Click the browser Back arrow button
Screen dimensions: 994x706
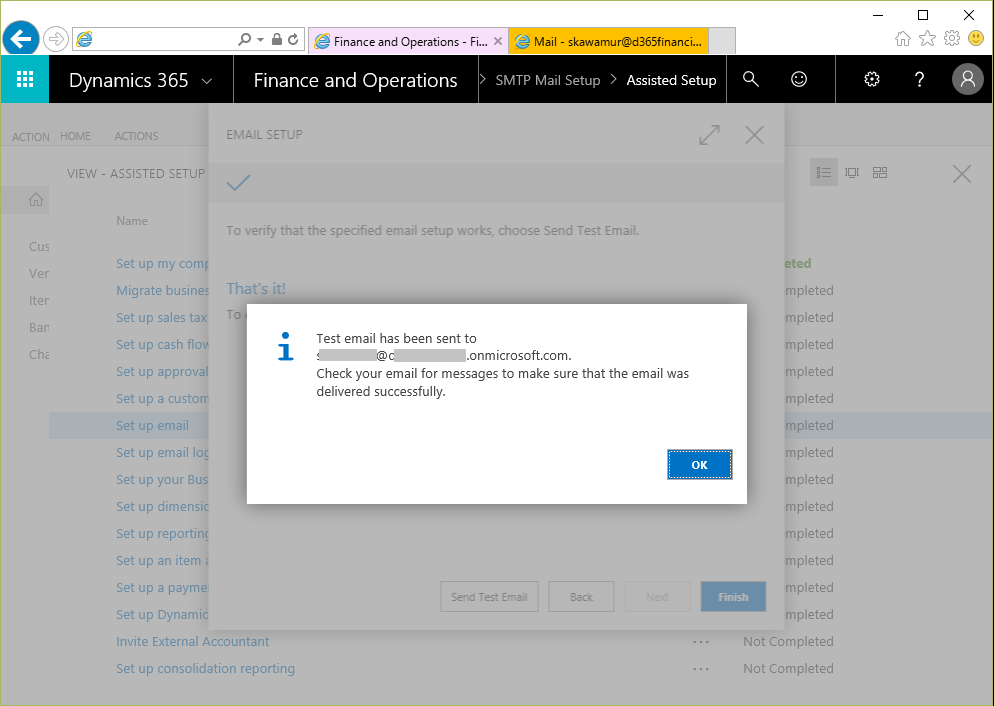21,39
